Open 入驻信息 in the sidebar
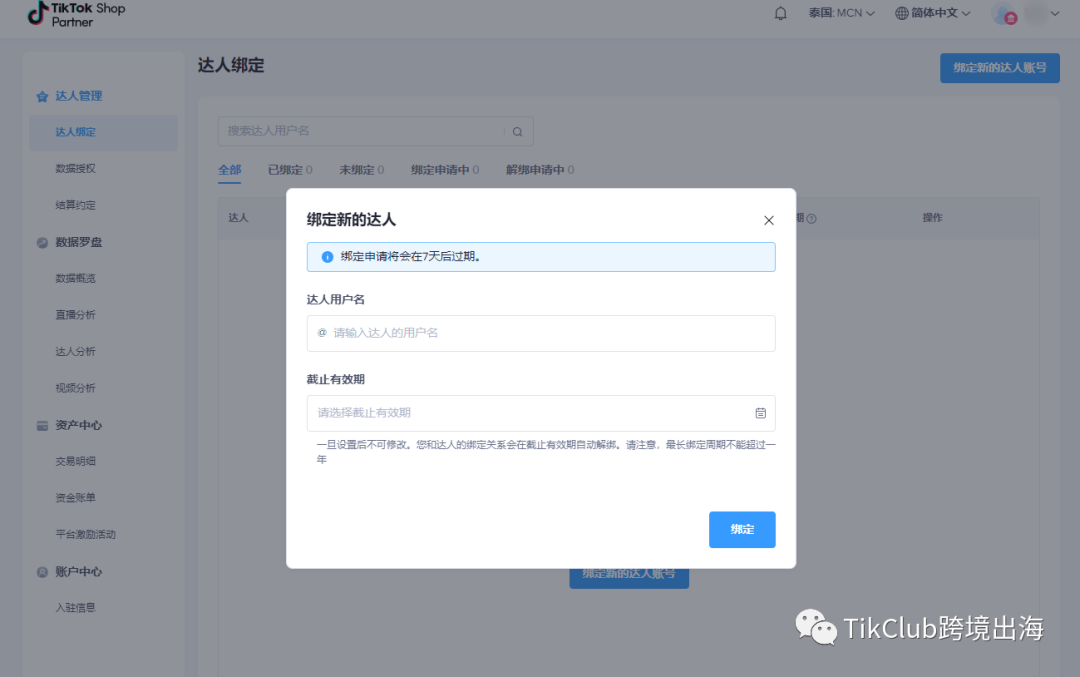The image size is (1080, 677). click(76, 607)
